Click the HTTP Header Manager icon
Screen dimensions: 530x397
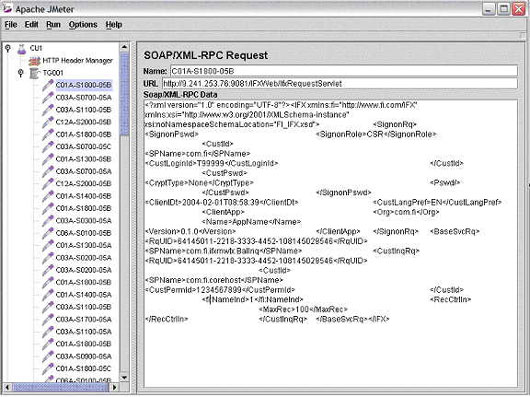click(34, 61)
